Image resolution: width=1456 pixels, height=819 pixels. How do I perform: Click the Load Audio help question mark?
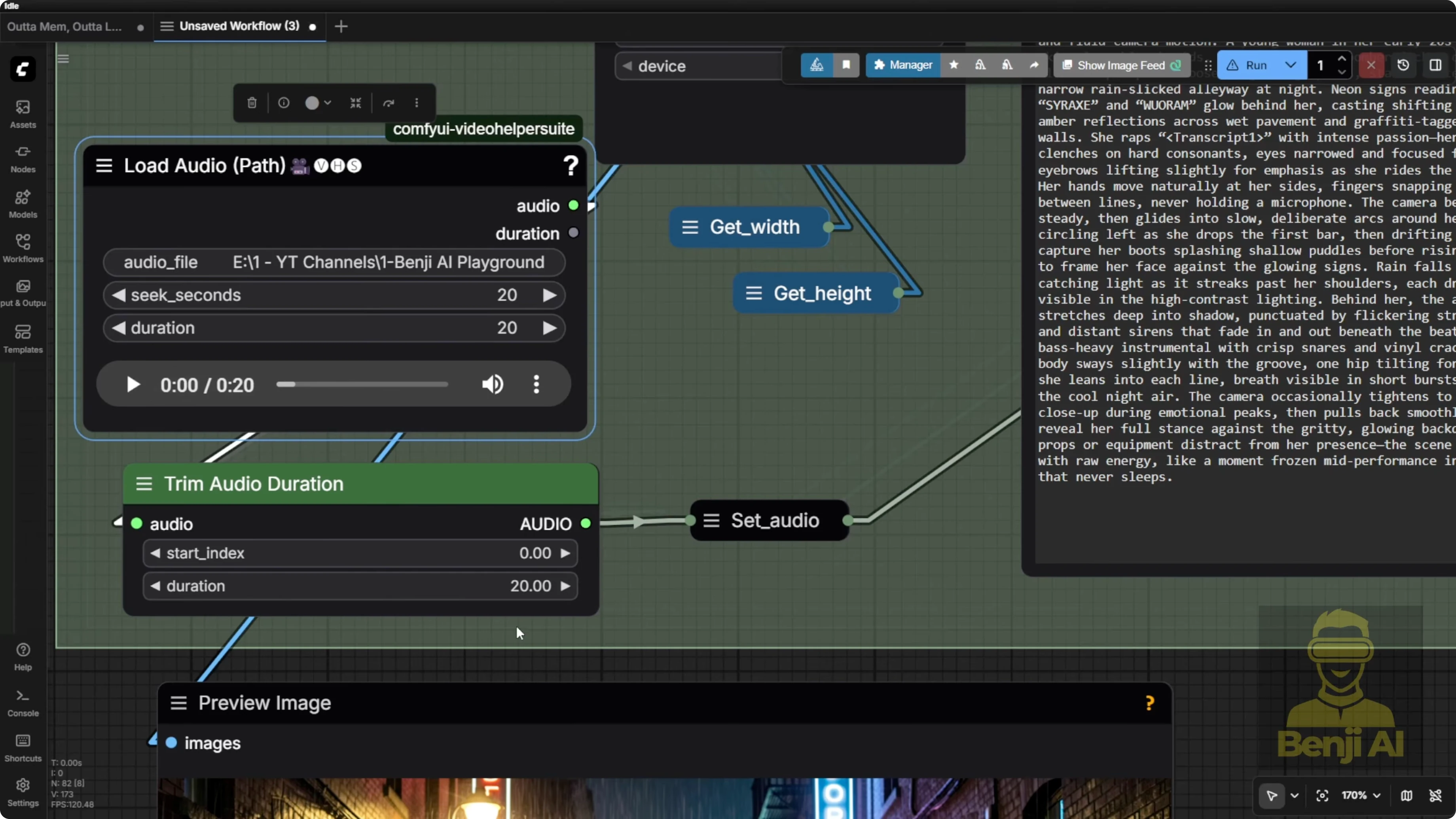tap(570, 166)
